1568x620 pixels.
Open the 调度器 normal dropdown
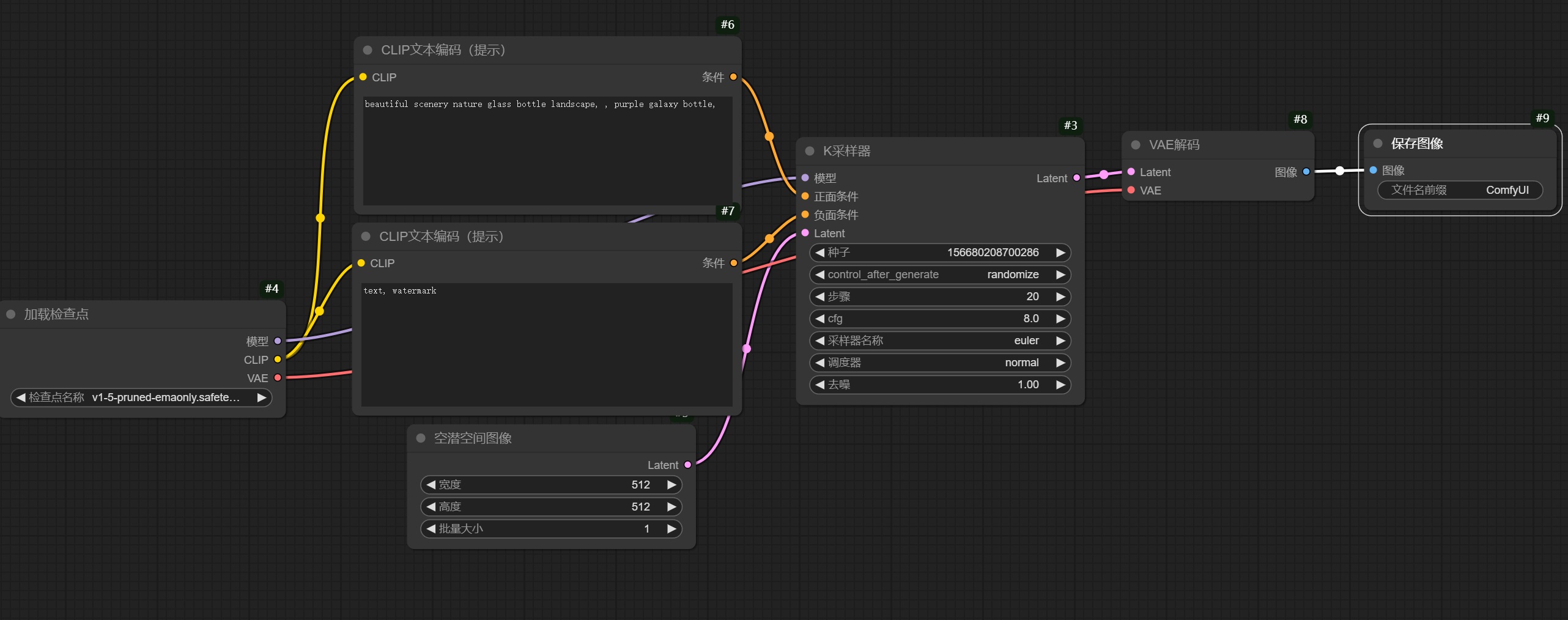939,363
